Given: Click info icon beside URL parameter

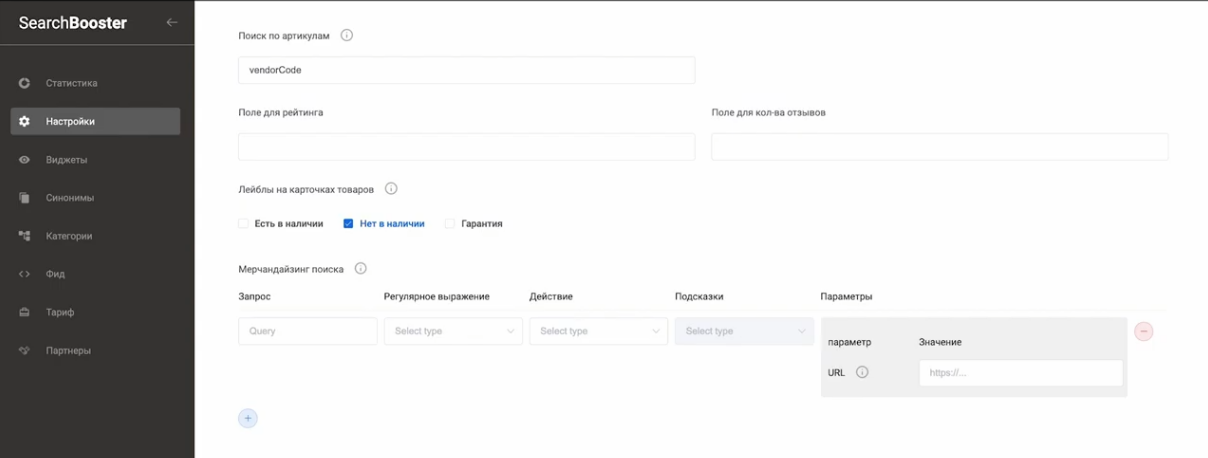Looking at the screenshot, I should click(862, 372).
